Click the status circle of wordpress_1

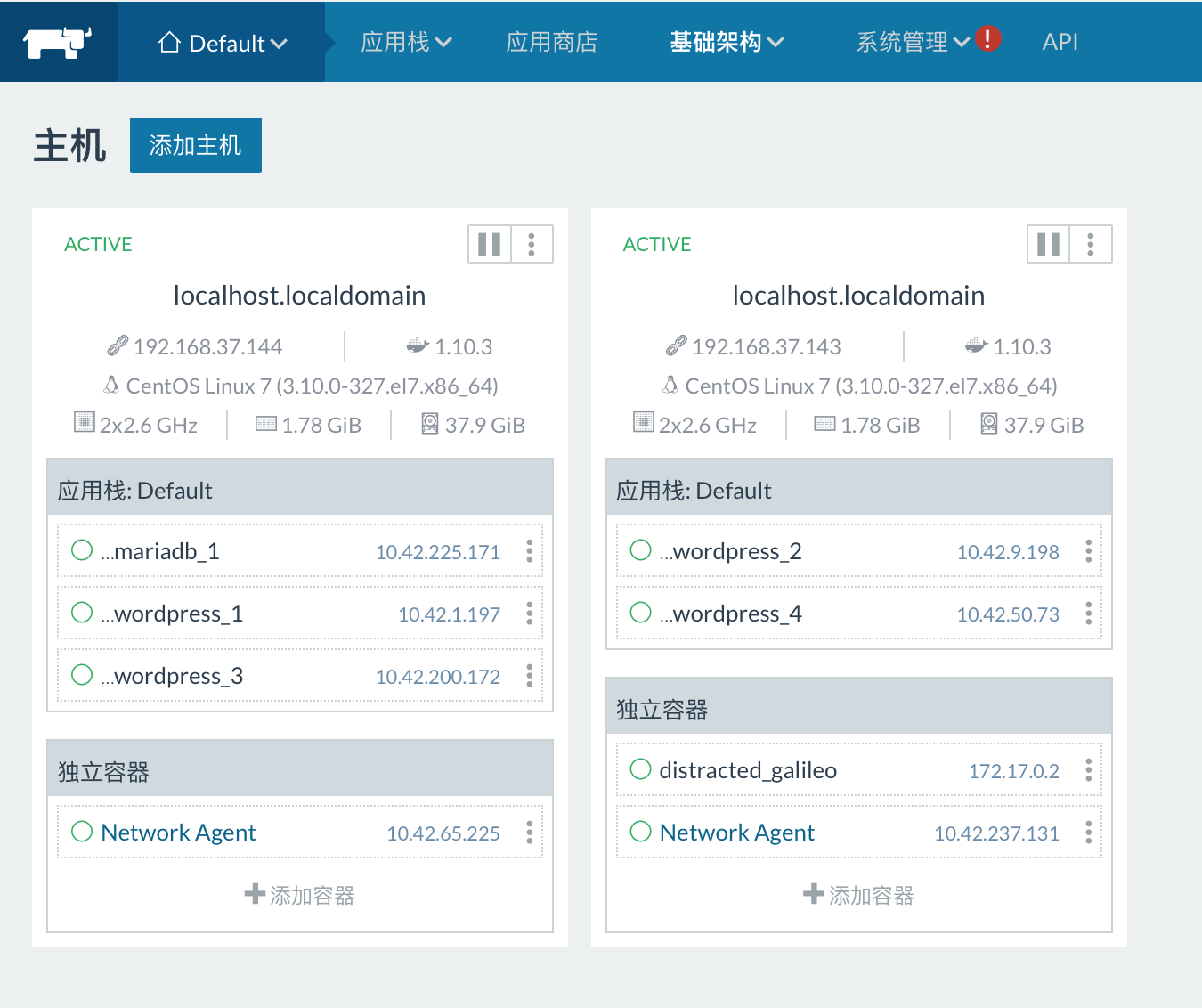coord(82,613)
